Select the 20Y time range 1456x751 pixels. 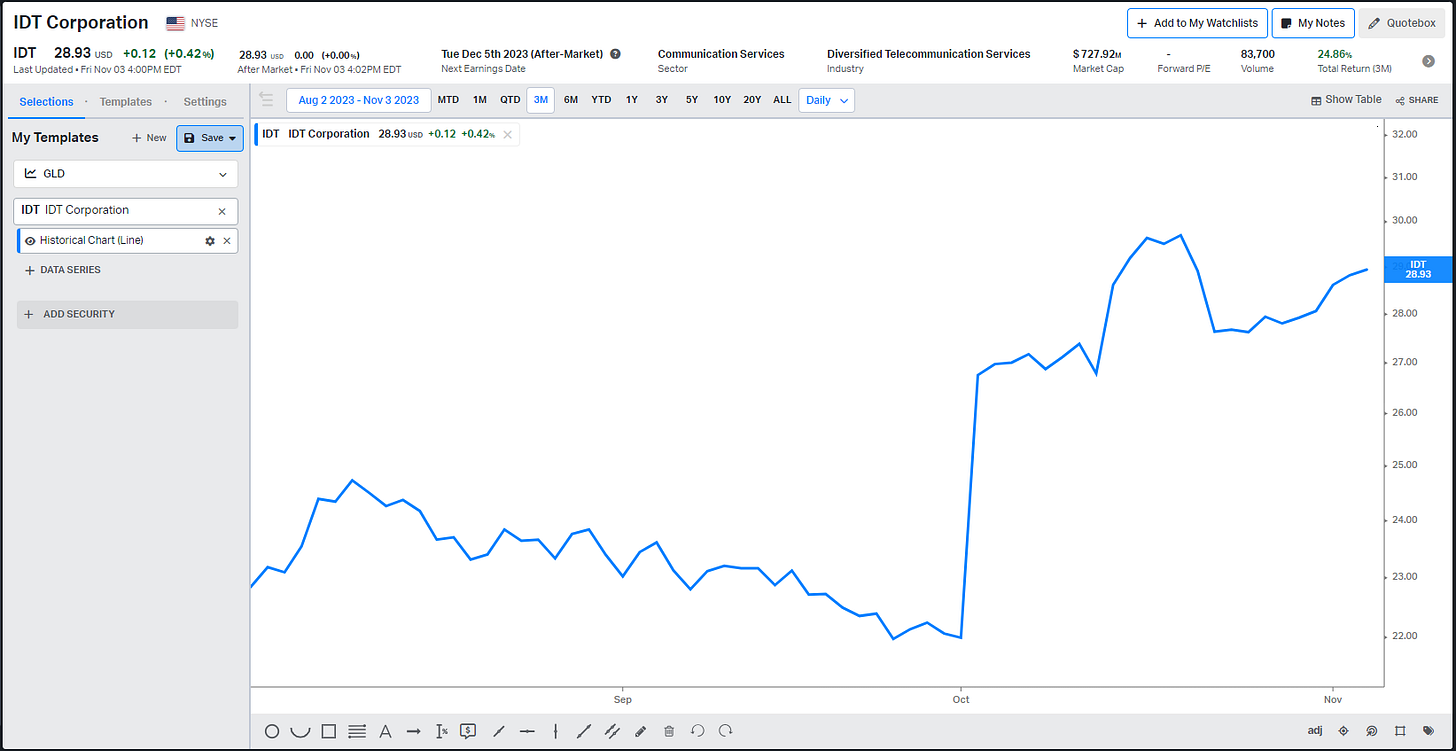pyautogui.click(x=752, y=100)
